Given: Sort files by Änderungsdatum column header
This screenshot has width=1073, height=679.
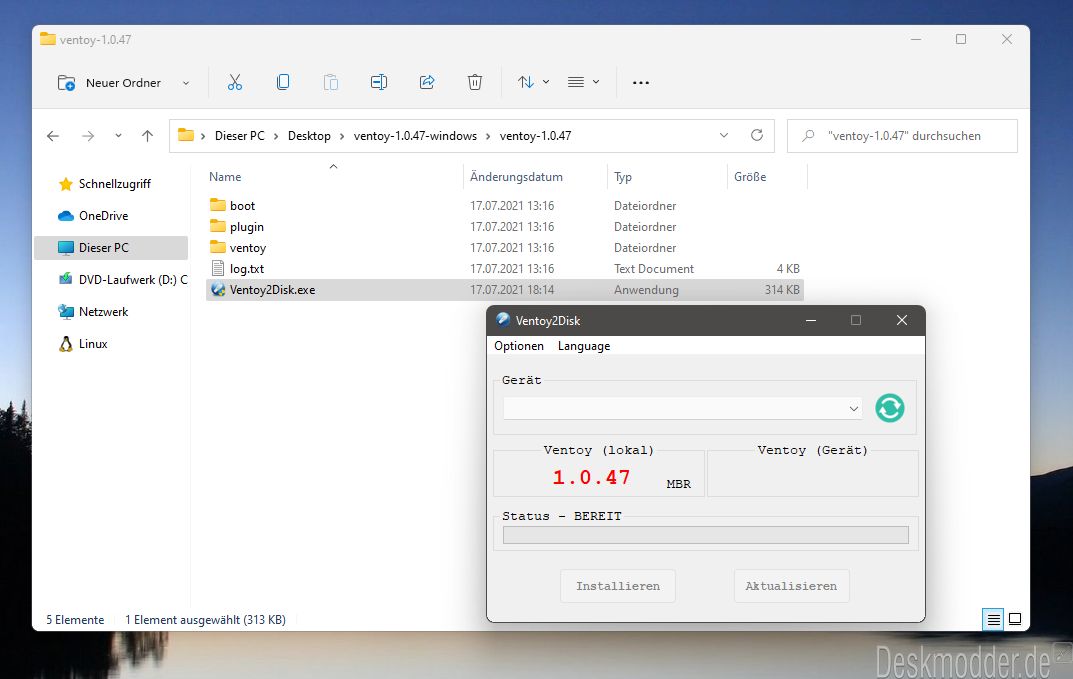Looking at the screenshot, I should tap(535, 177).
